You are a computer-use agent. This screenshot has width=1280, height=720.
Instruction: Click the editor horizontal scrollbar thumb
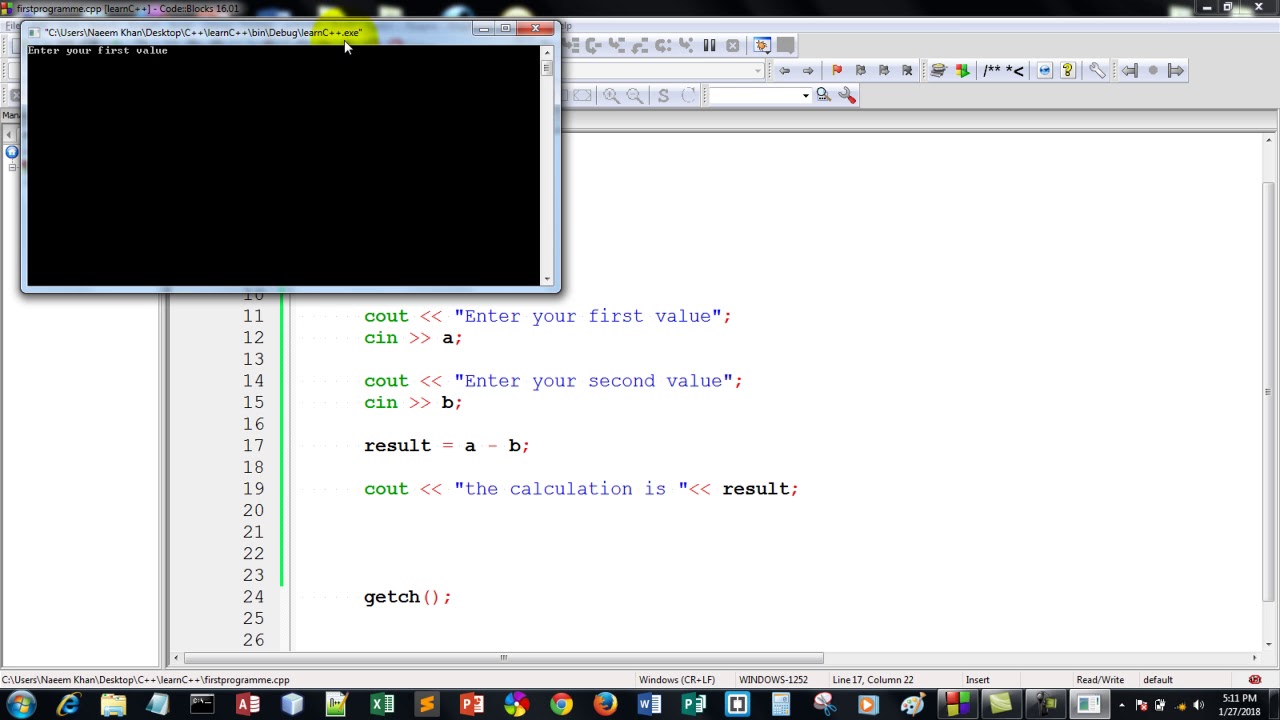pyautogui.click(x=503, y=658)
